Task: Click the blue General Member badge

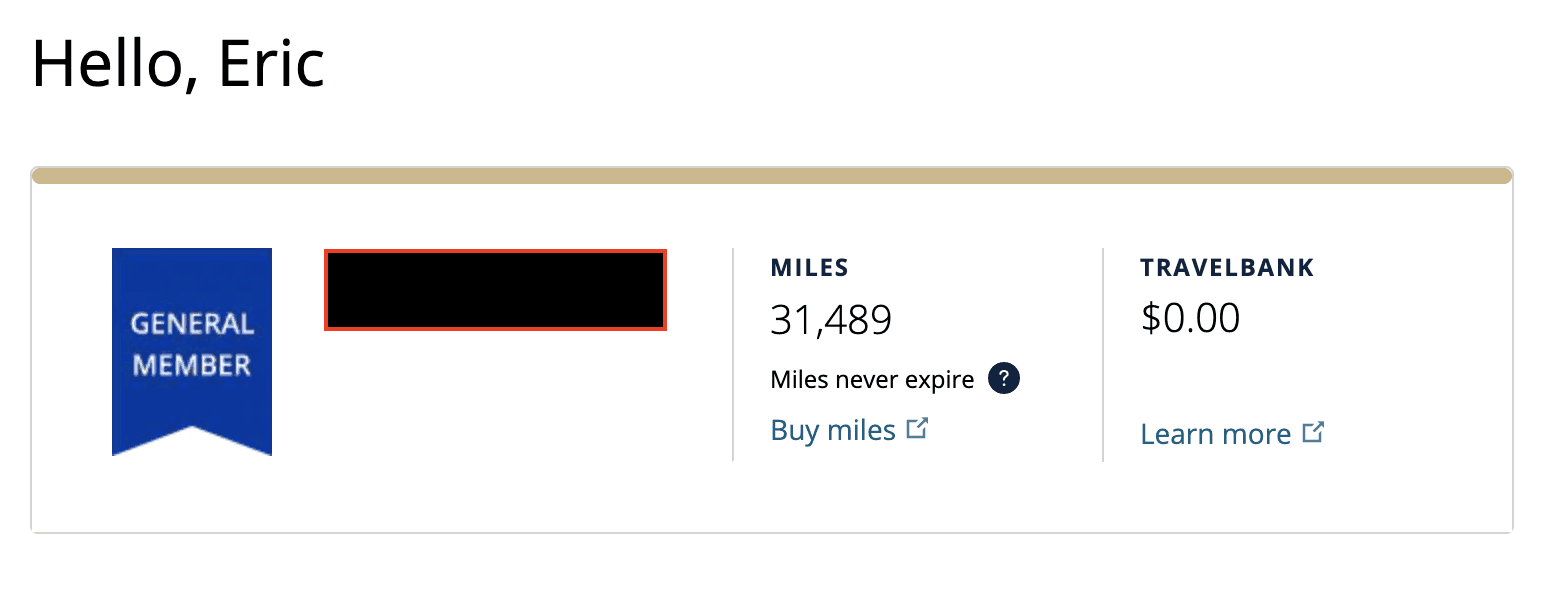Action: [x=192, y=351]
